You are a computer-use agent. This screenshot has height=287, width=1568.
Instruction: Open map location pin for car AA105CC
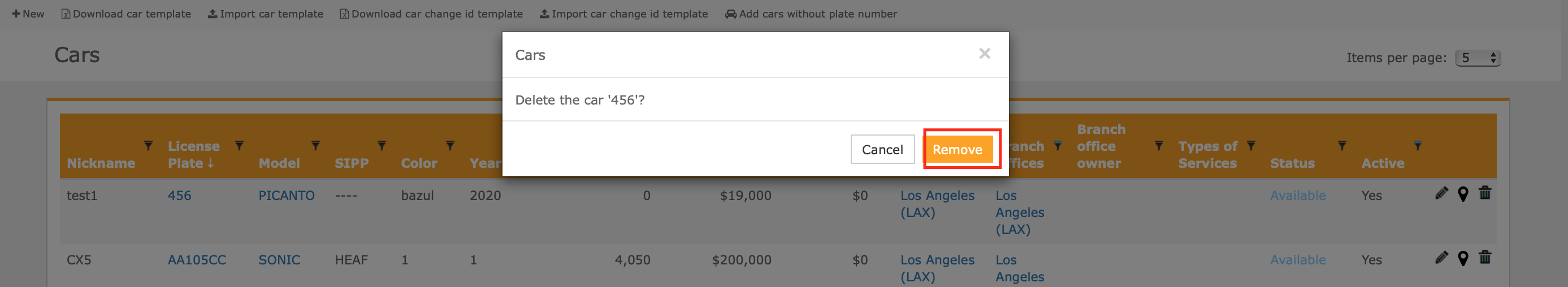[x=1463, y=258]
